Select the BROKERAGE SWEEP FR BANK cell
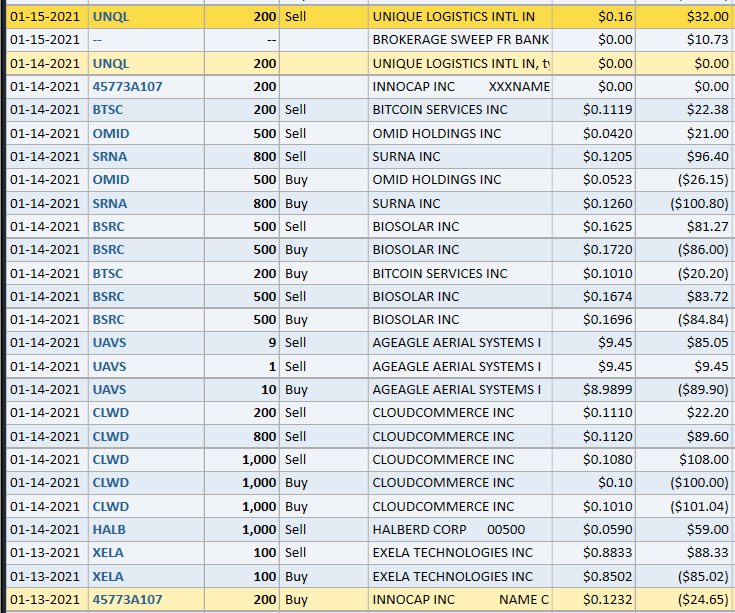The image size is (735, 613). [x=460, y=40]
